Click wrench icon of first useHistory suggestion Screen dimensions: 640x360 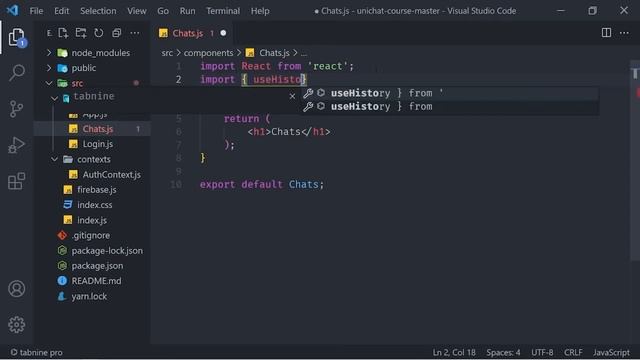pyautogui.click(x=308, y=93)
